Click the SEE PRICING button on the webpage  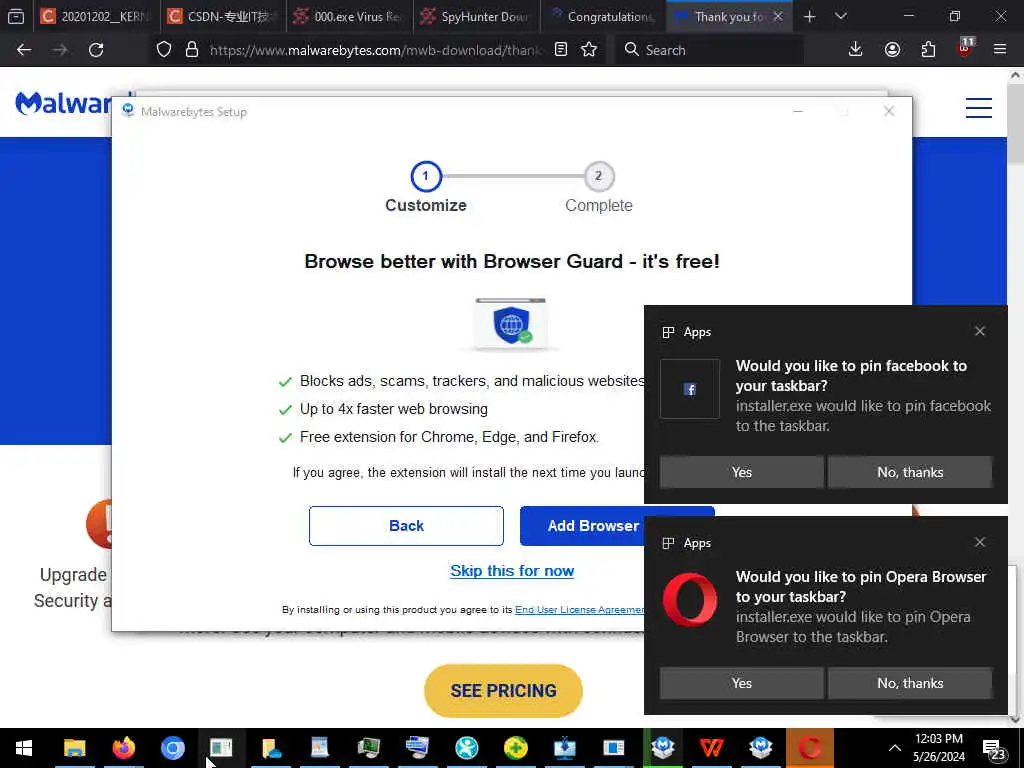point(504,691)
